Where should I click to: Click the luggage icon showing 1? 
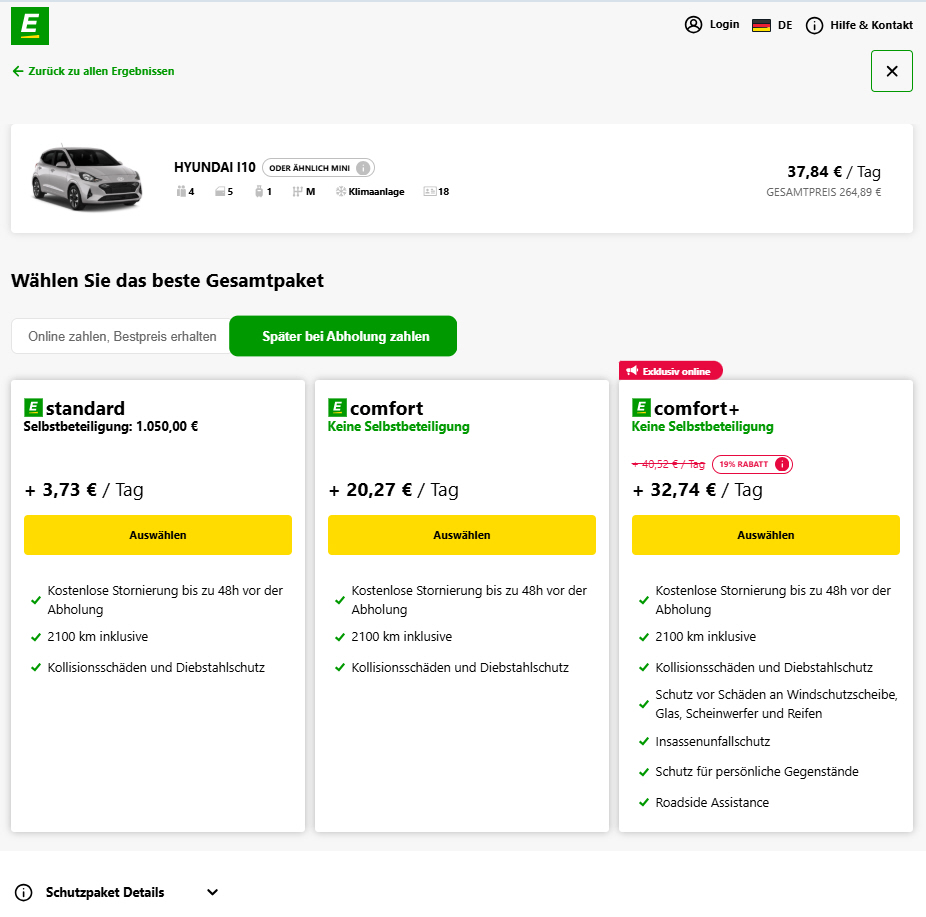259,191
